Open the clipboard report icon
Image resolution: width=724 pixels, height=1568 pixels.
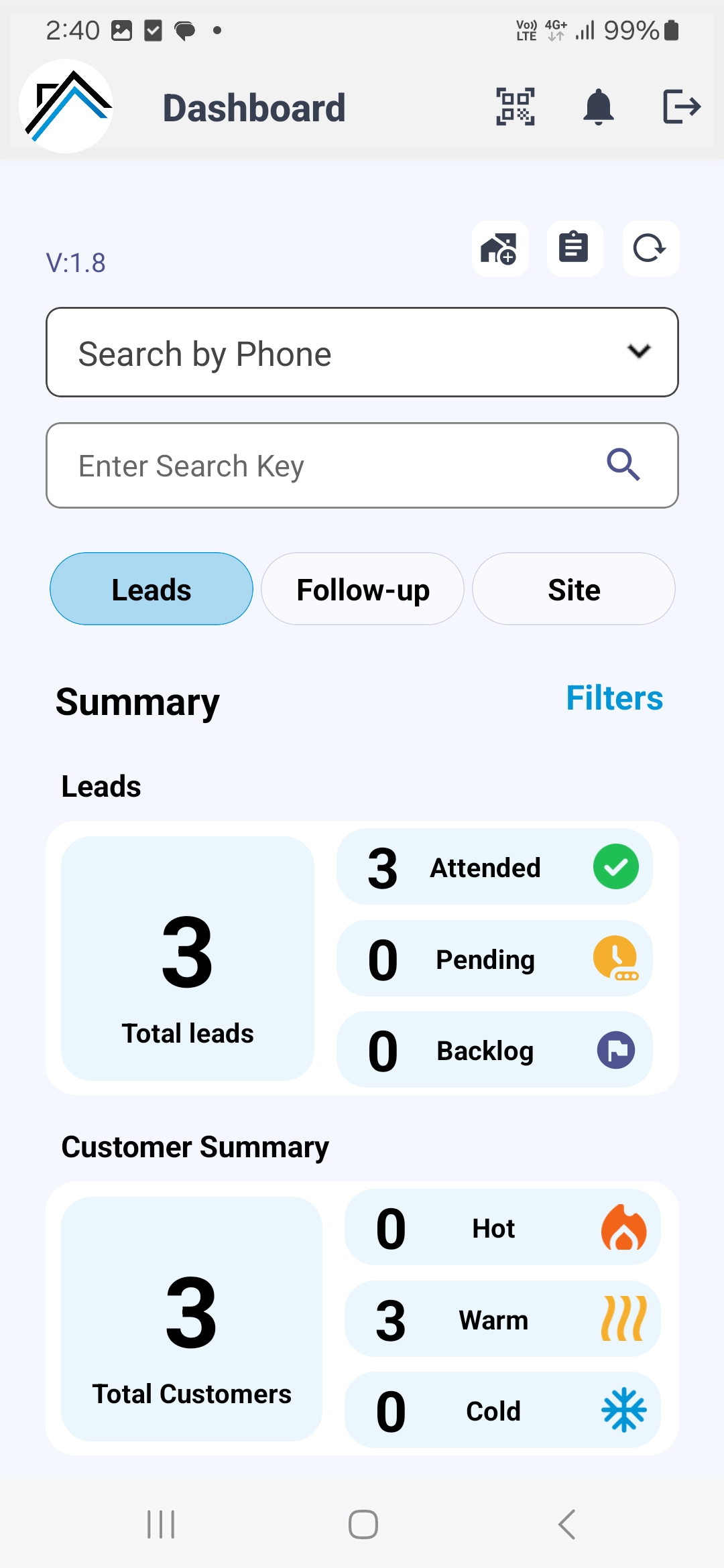[575, 249]
